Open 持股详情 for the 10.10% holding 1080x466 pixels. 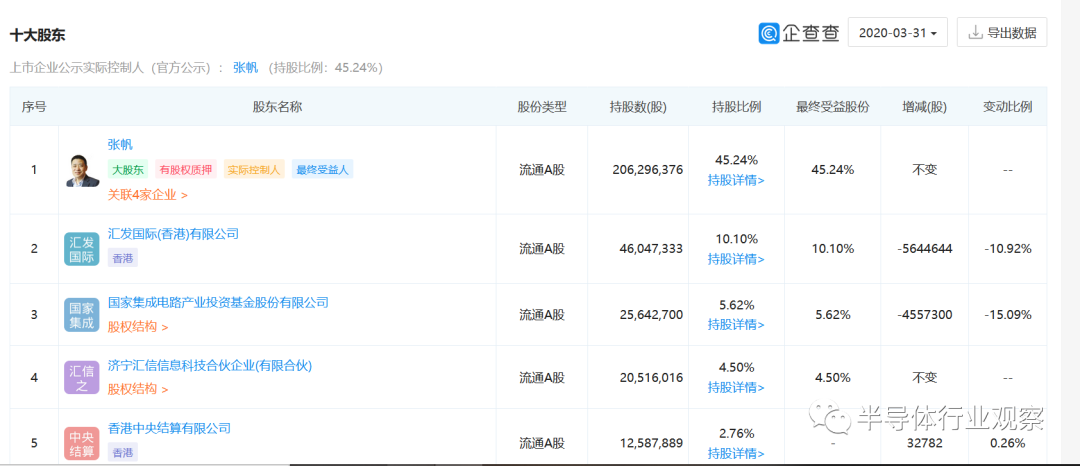tap(736, 260)
